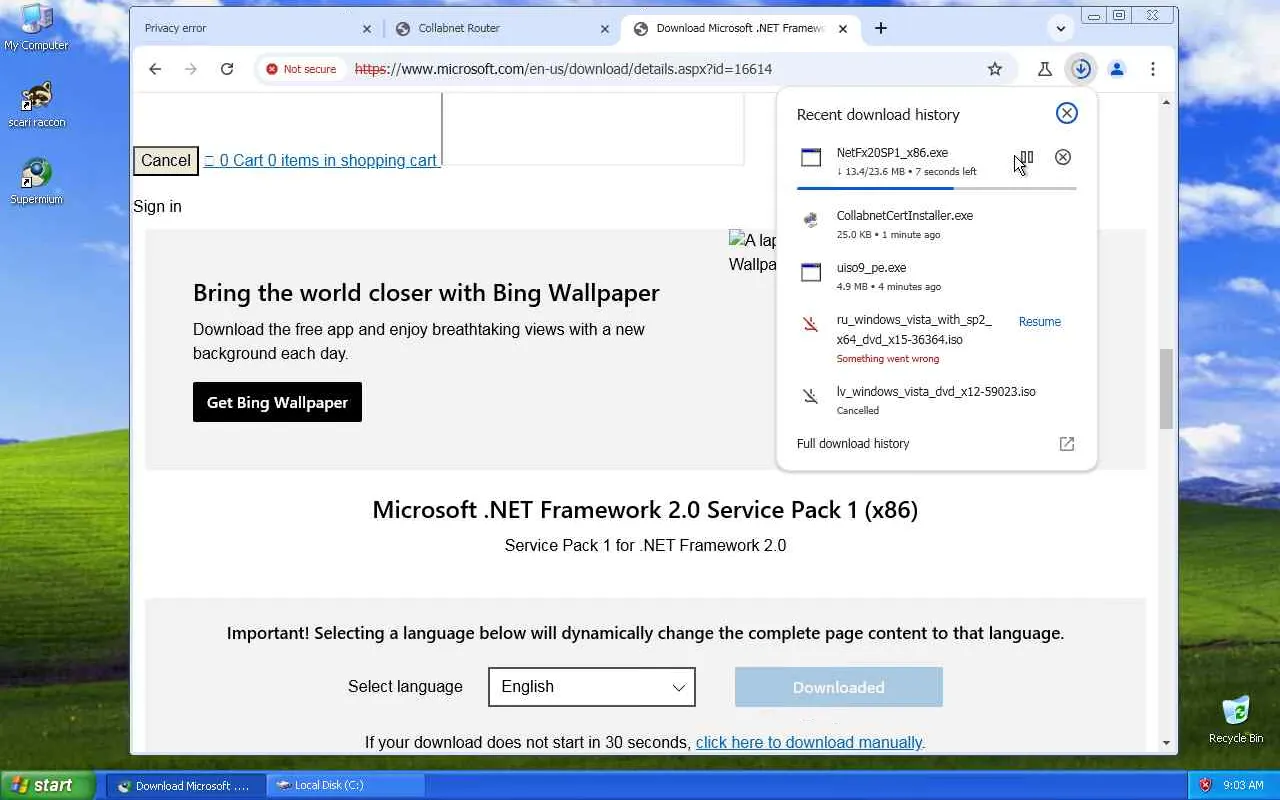Click the uiso9_pe.exe file icon
This screenshot has width=1280, height=800.
[811, 272]
